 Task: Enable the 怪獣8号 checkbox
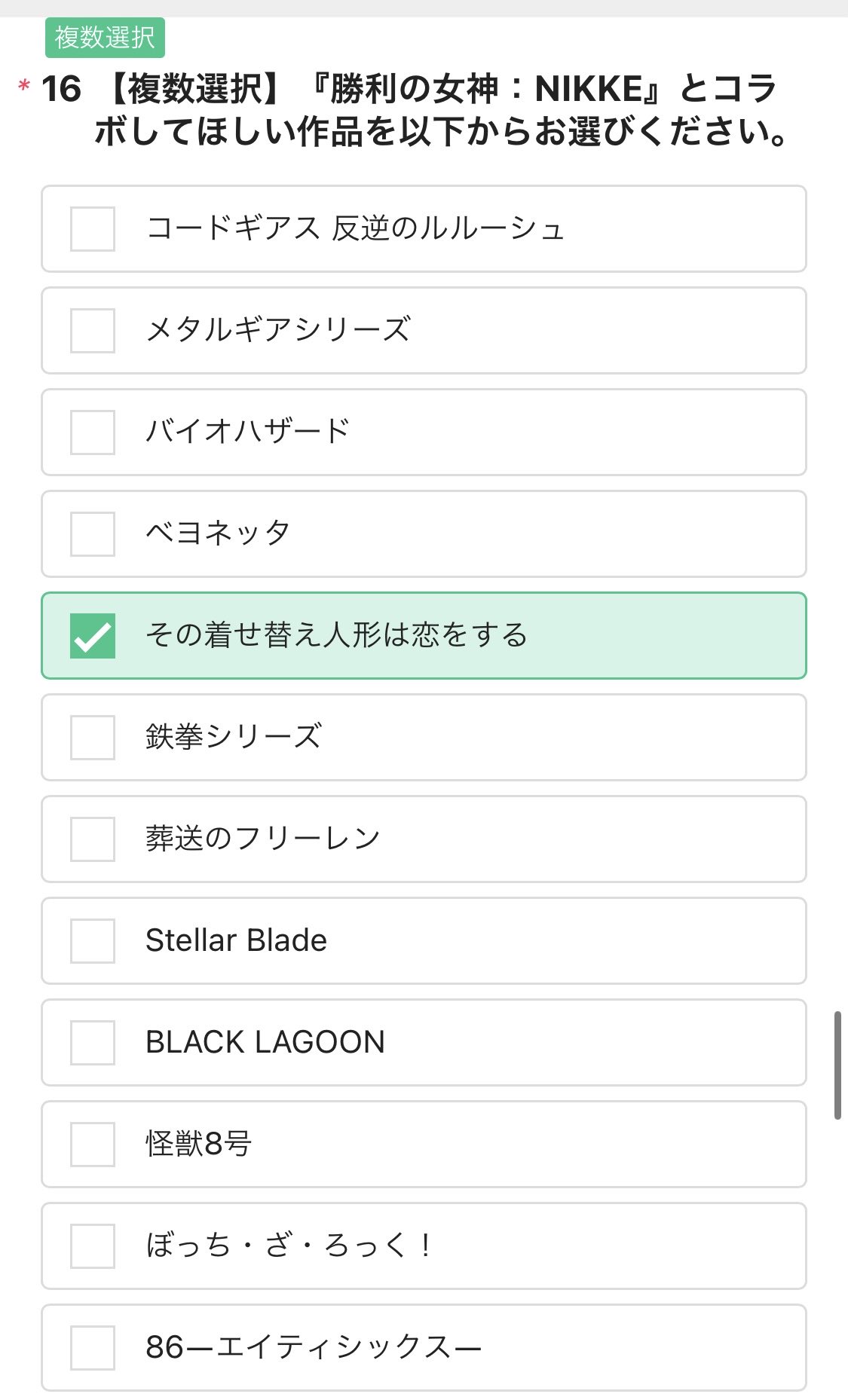(x=93, y=1145)
